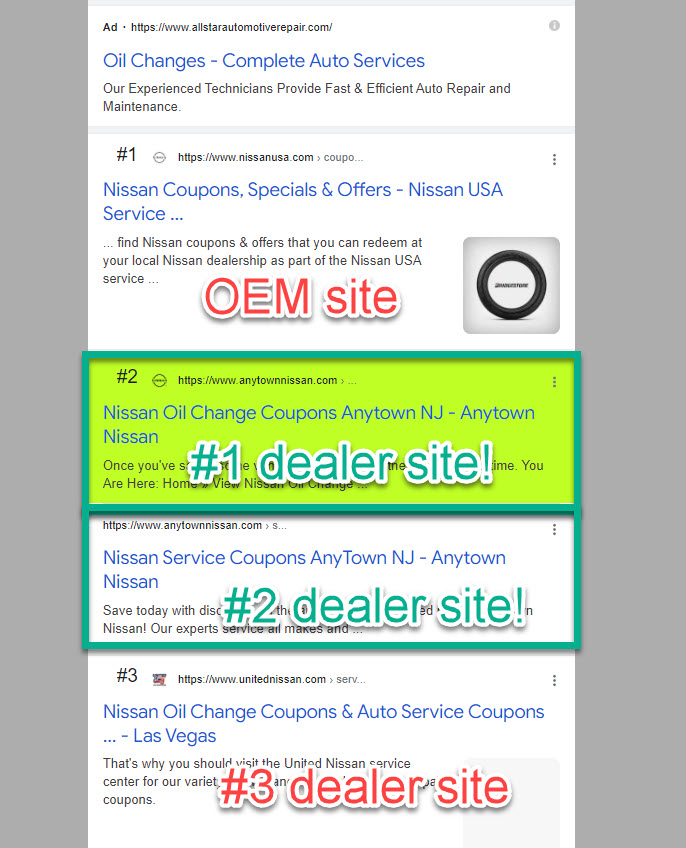Click the United Nissan favicon
The width and height of the screenshot is (686, 848).
[159, 679]
